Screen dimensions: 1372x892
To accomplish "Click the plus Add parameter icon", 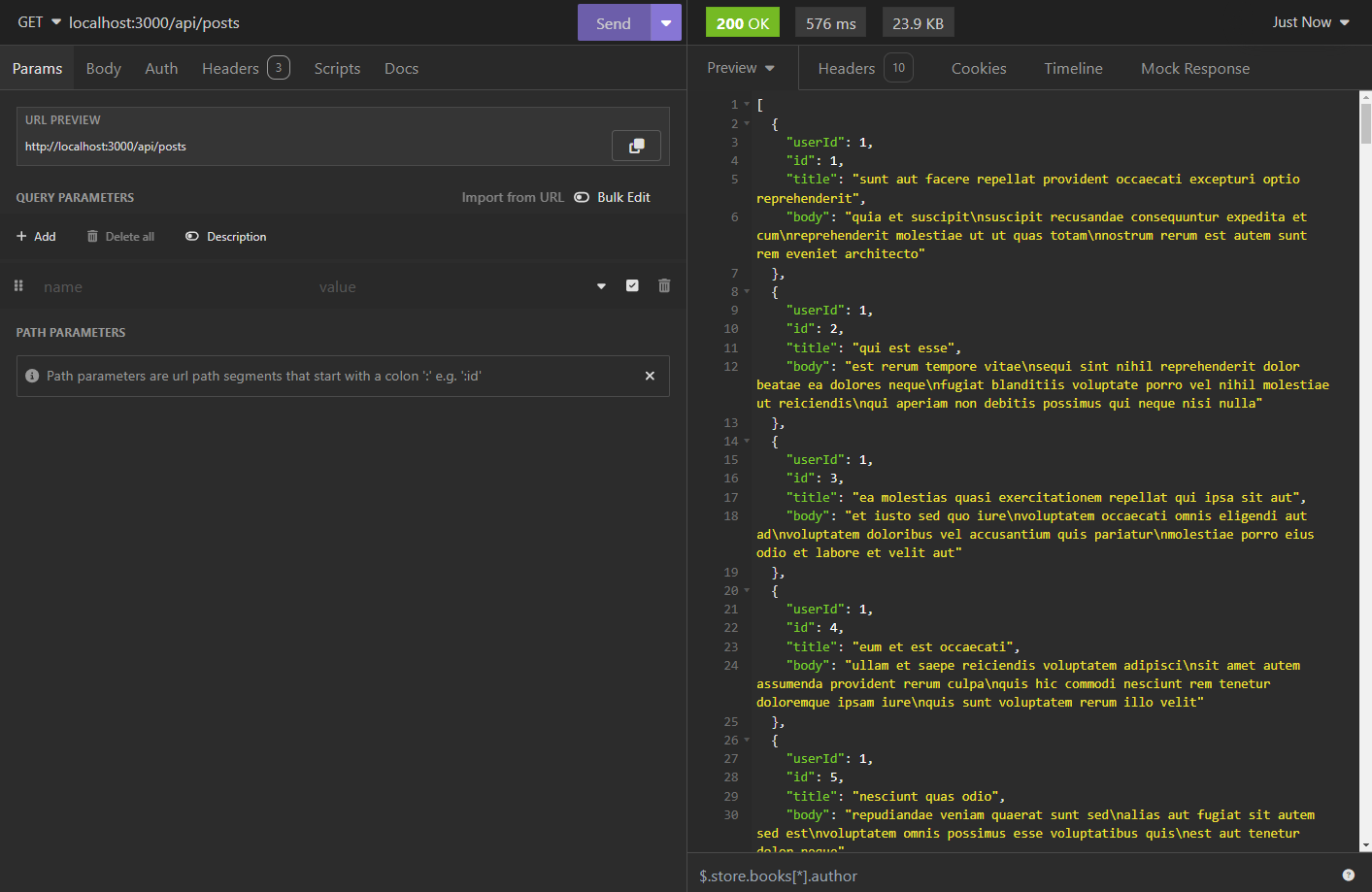I will [21, 237].
